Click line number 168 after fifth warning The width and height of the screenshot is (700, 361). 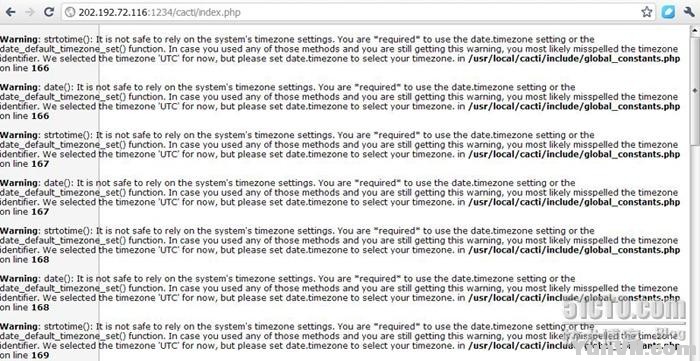(x=40, y=259)
